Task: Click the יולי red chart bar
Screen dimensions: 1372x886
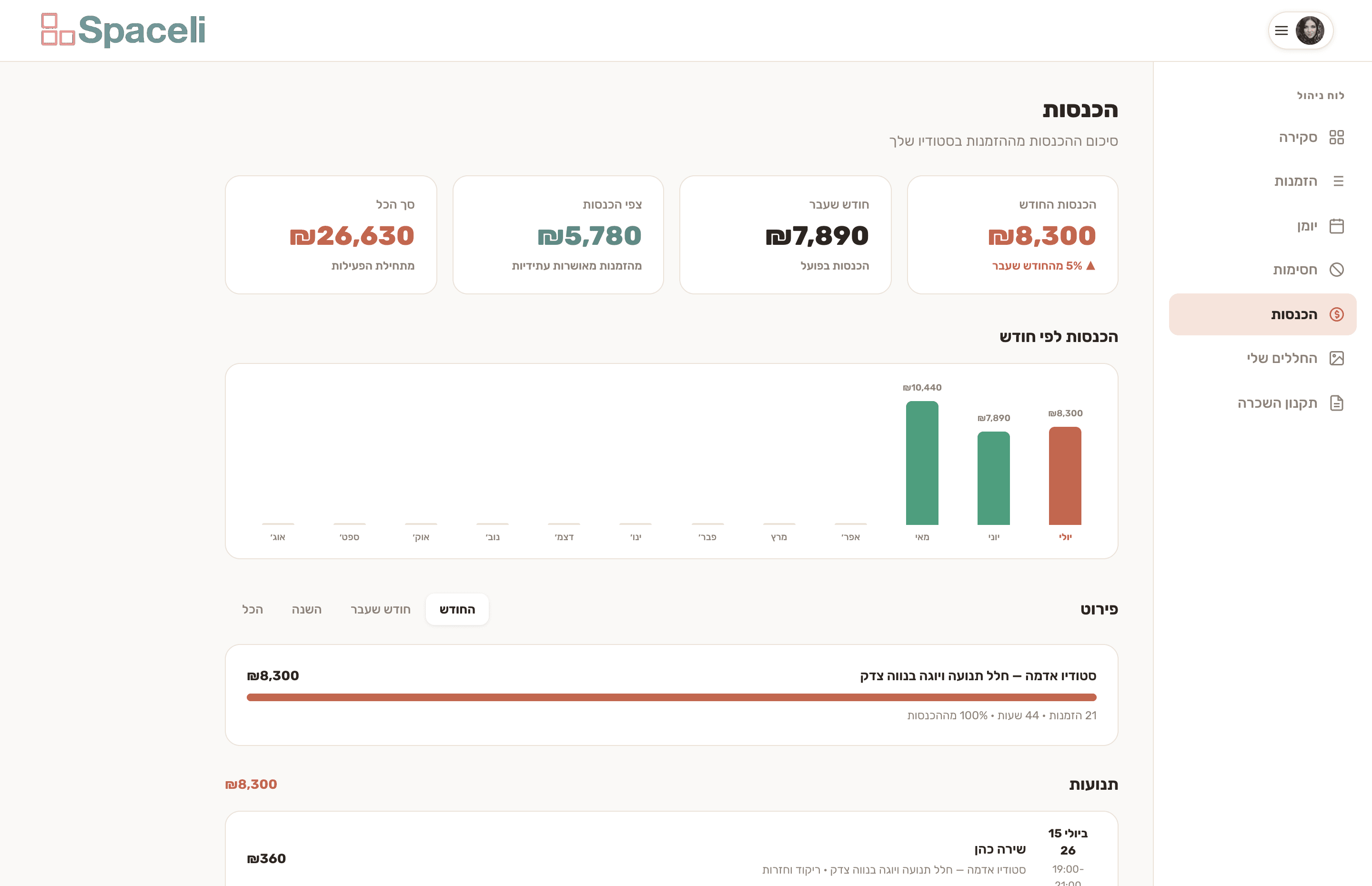Action: point(1065,476)
